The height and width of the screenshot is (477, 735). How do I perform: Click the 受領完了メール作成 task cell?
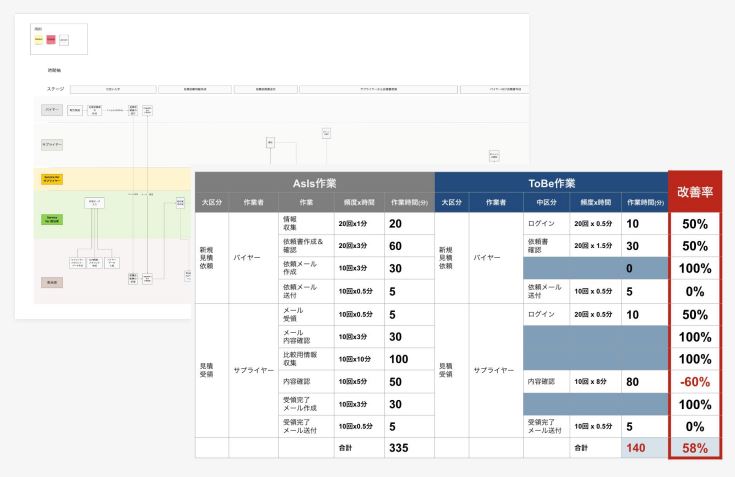[306, 404]
